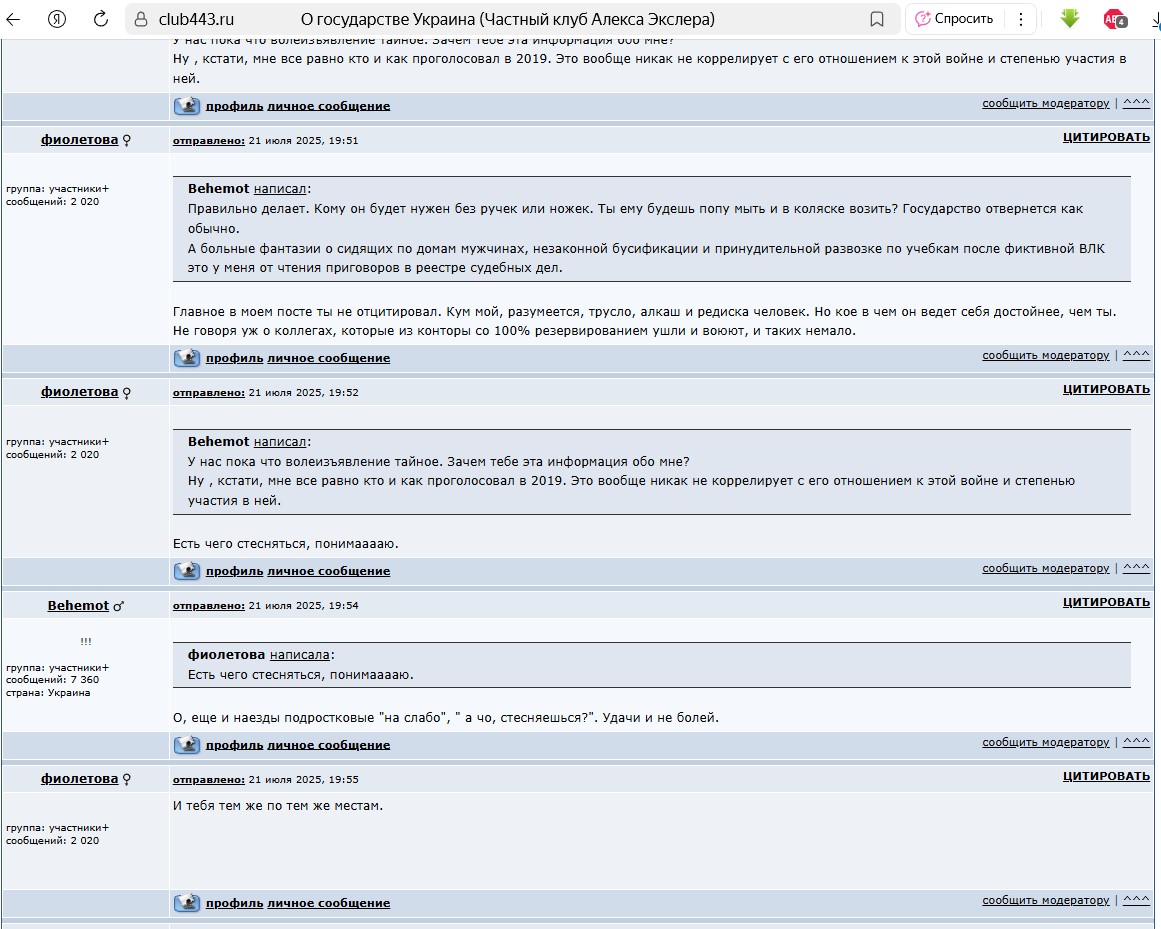The width and height of the screenshot is (1161, 929).
Task: Quote the 19:52 post via ЦИТИРОВАТЬ
Action: [1106, 389]
